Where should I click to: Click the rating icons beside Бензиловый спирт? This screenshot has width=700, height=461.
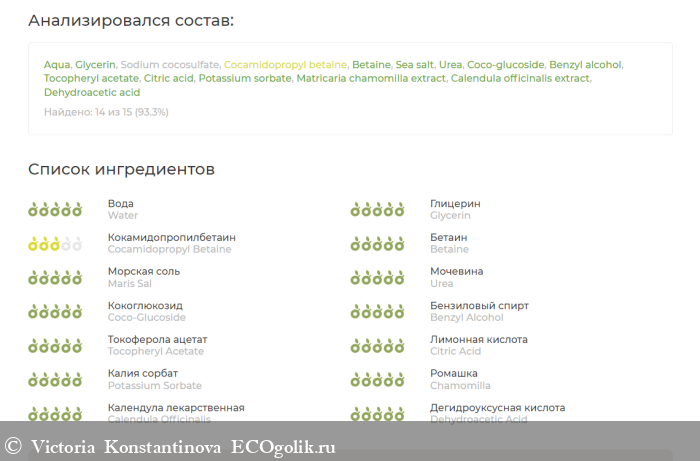point(377,311)
